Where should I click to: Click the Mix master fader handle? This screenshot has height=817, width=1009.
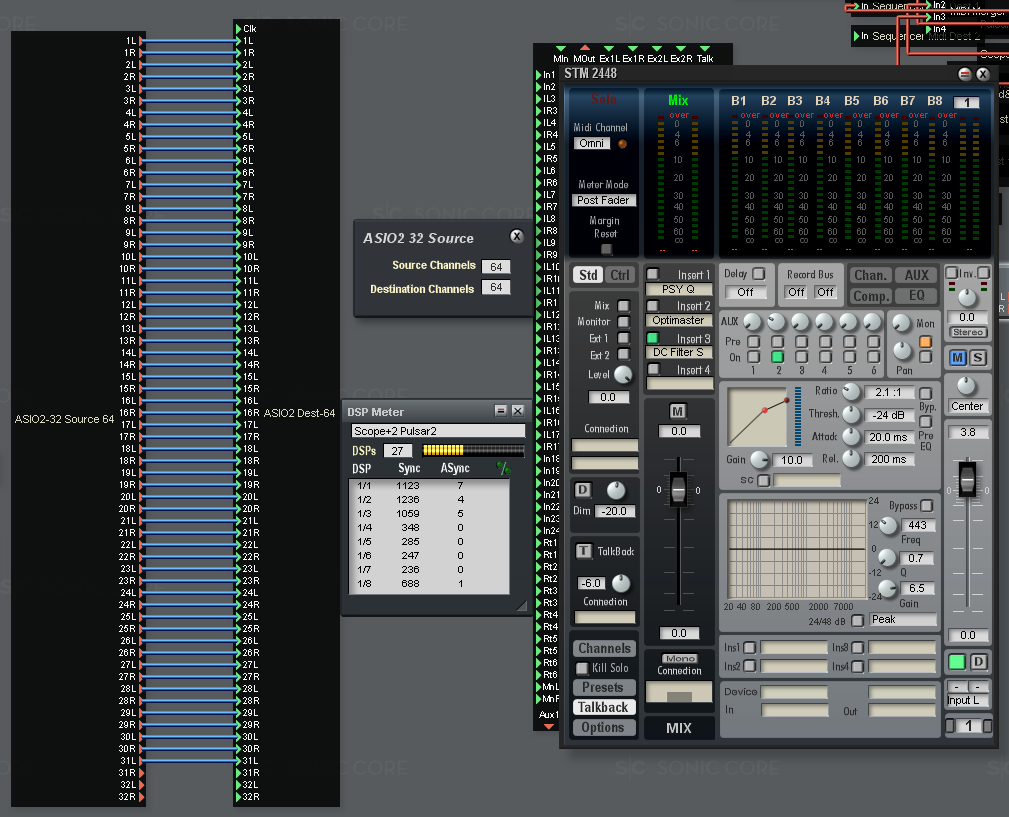click(x=678, y=490)
